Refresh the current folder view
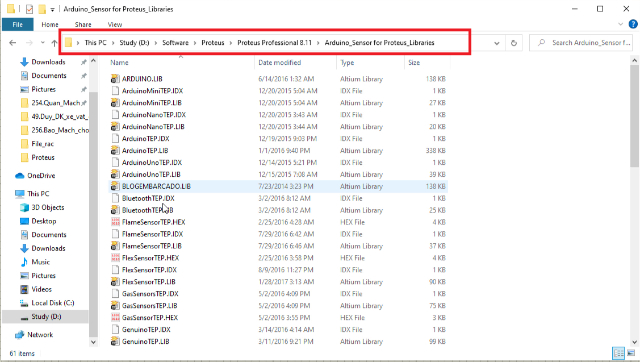 pyautogui.click(x=513, y=42)
